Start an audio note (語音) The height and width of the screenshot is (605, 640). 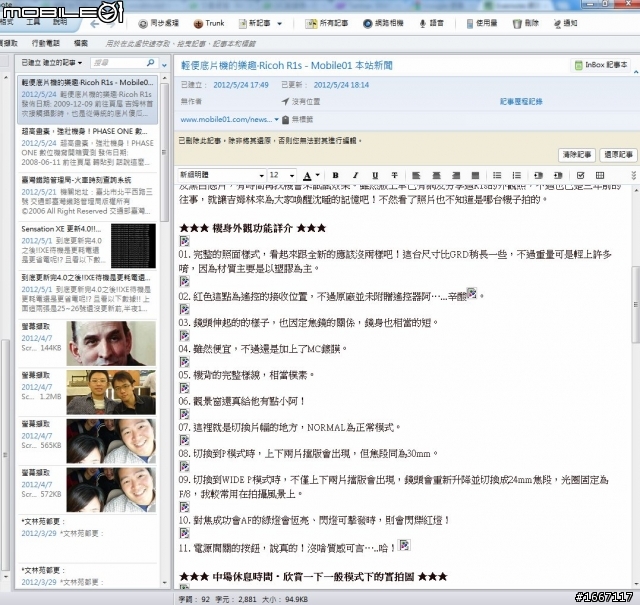[431, 23]
